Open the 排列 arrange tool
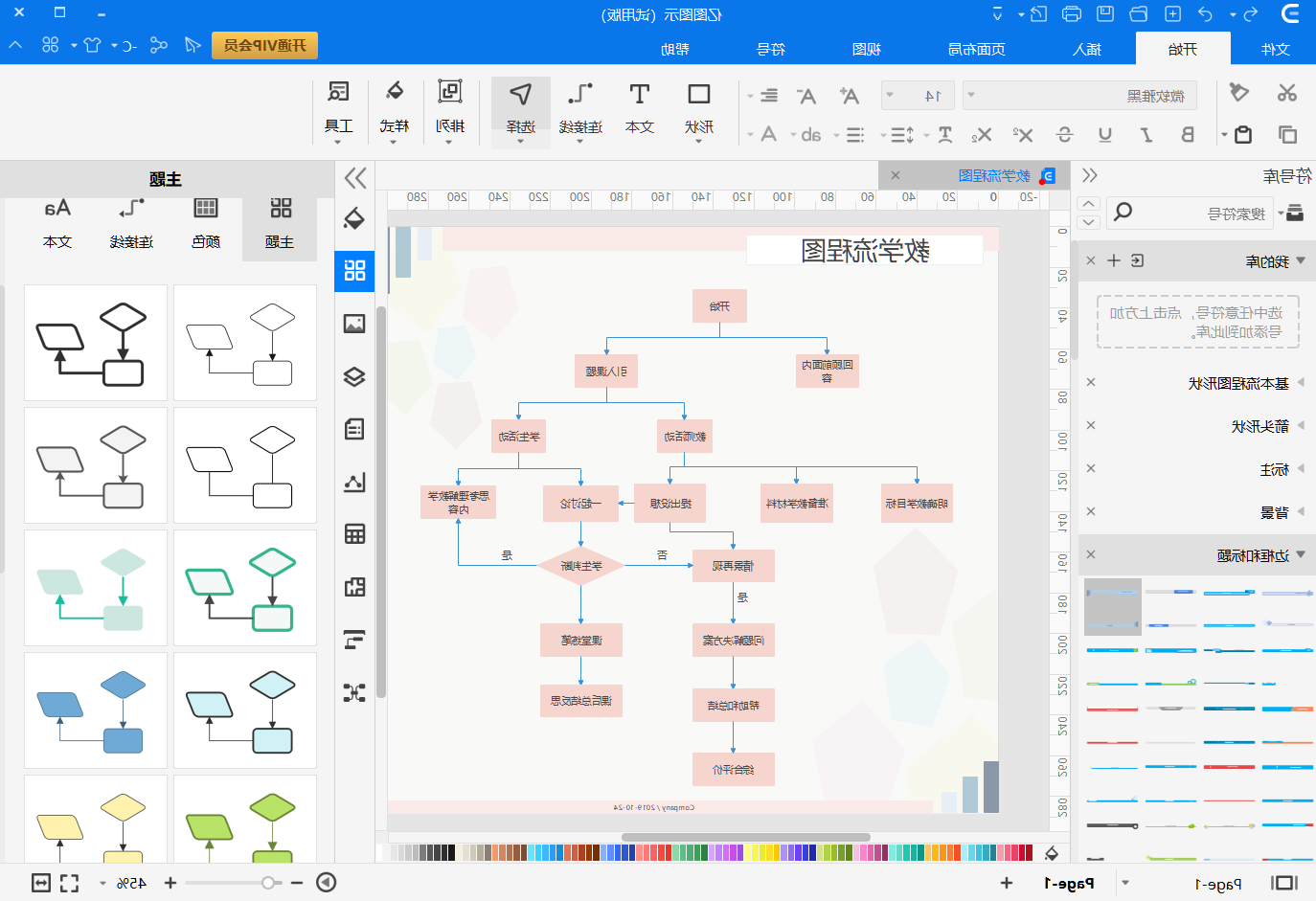The width and height of the screenshot is (1316, 901). pyautogui.click(x=450, y=112)
